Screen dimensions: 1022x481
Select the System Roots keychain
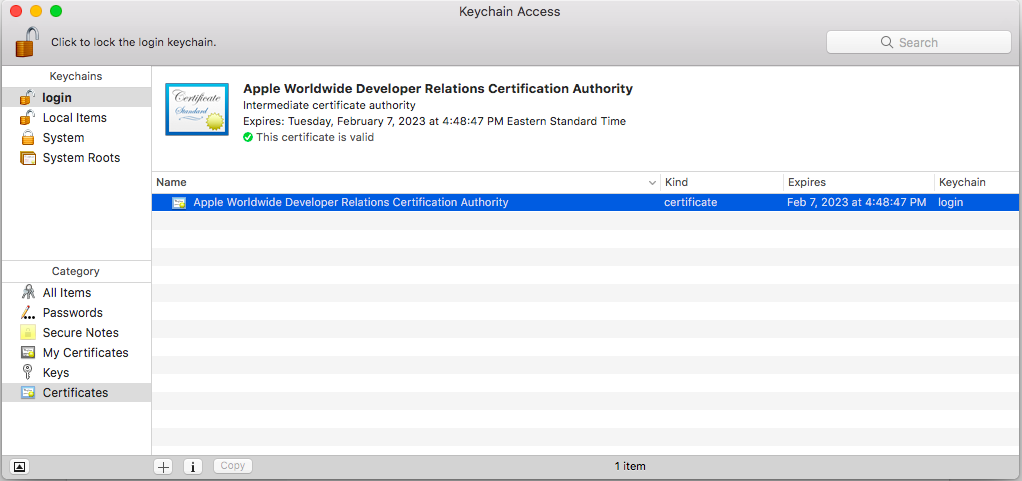(76, 158)
